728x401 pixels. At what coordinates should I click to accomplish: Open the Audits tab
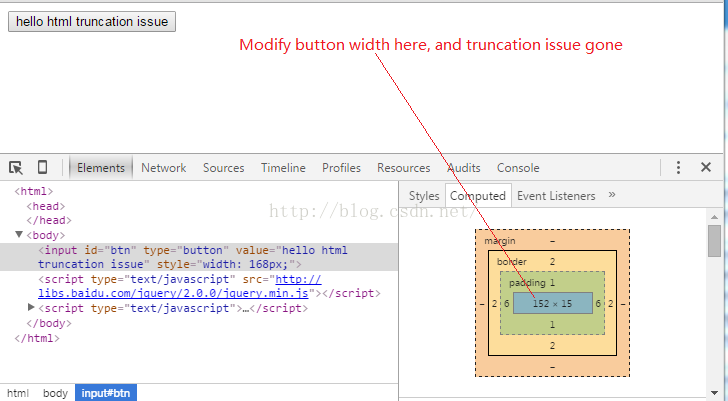tap(464, 168)
